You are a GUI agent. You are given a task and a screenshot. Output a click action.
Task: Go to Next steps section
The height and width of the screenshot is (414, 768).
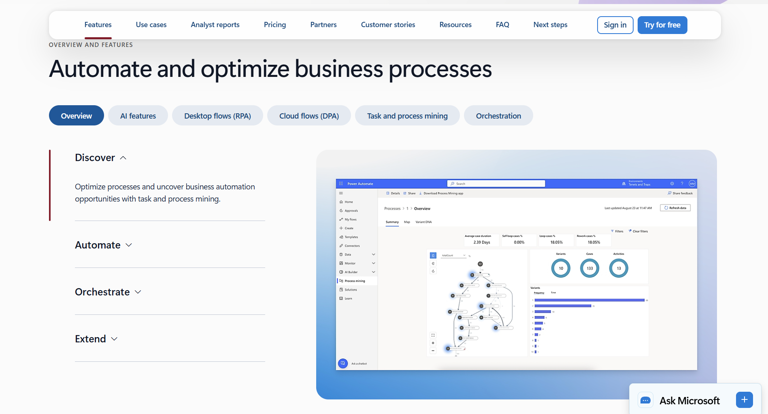pyautogui.click(x=550, y=24)
